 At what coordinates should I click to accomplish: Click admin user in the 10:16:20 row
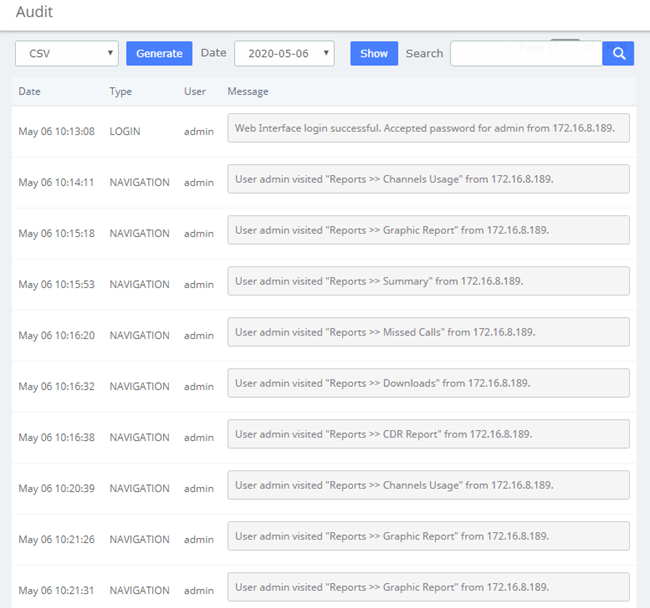199,335
